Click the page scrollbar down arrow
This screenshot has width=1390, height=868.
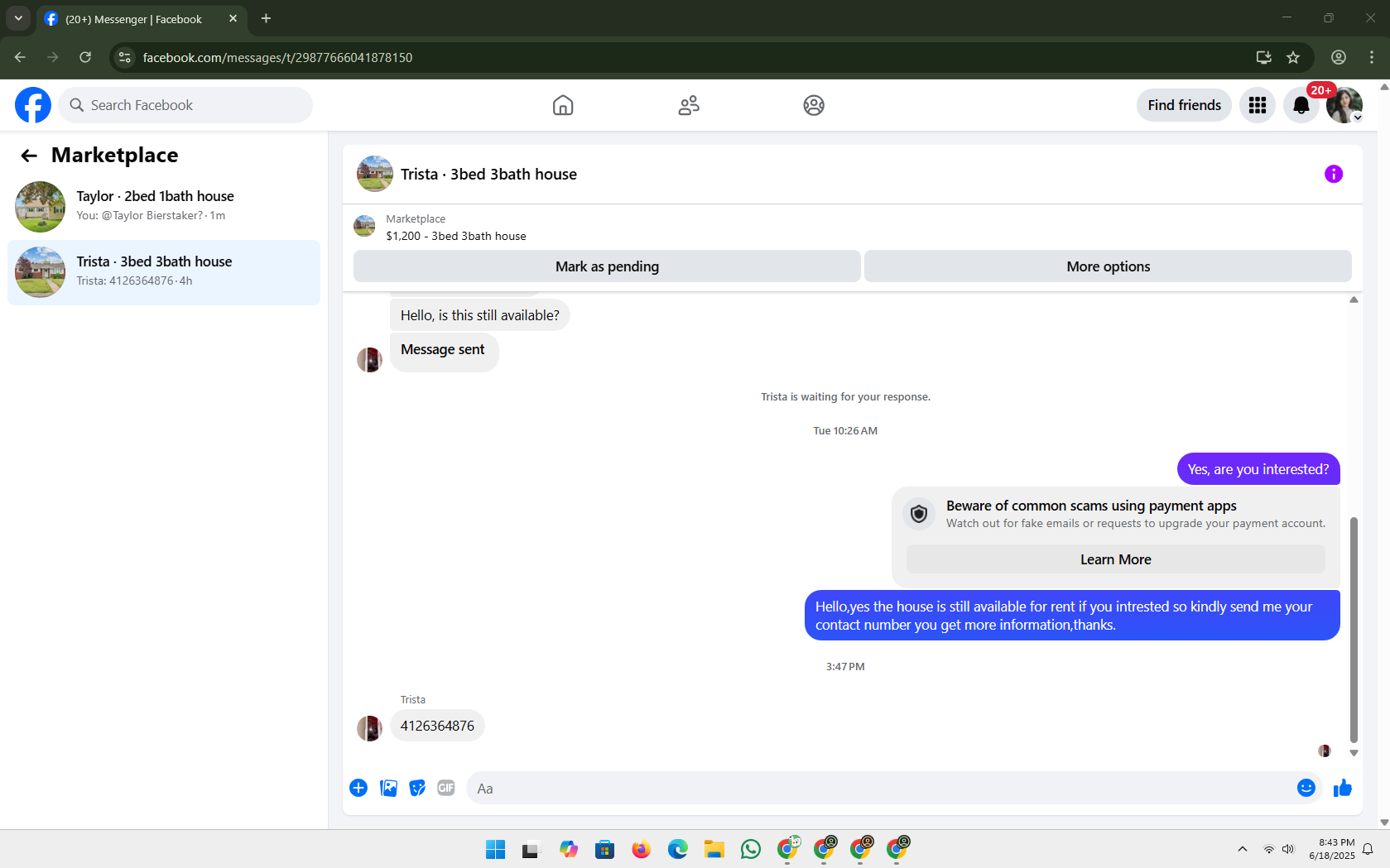point(1384,822)
